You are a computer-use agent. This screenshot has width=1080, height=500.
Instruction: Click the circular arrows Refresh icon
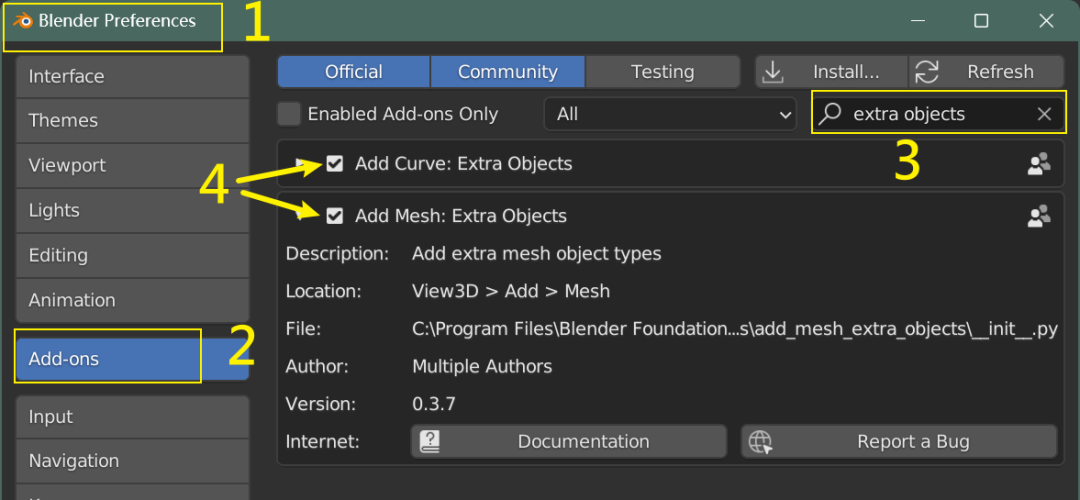coord(927,72)
